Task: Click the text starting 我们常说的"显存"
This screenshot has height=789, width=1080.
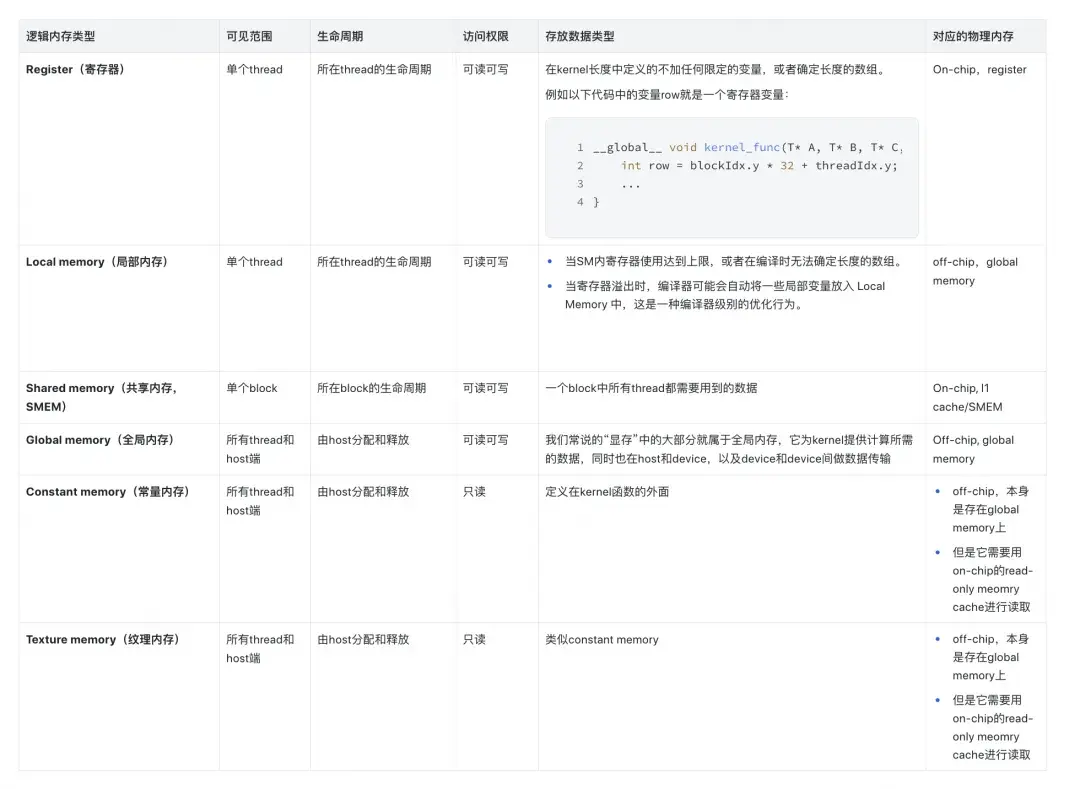Action: (x=729, y=449)
